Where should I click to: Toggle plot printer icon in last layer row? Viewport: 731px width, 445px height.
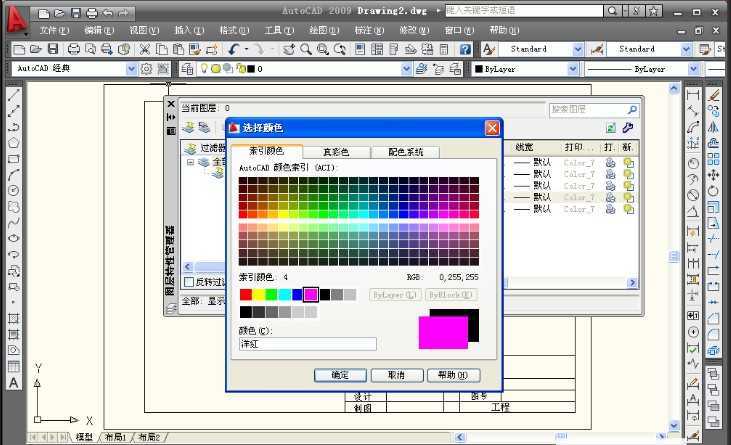(610, 209)
